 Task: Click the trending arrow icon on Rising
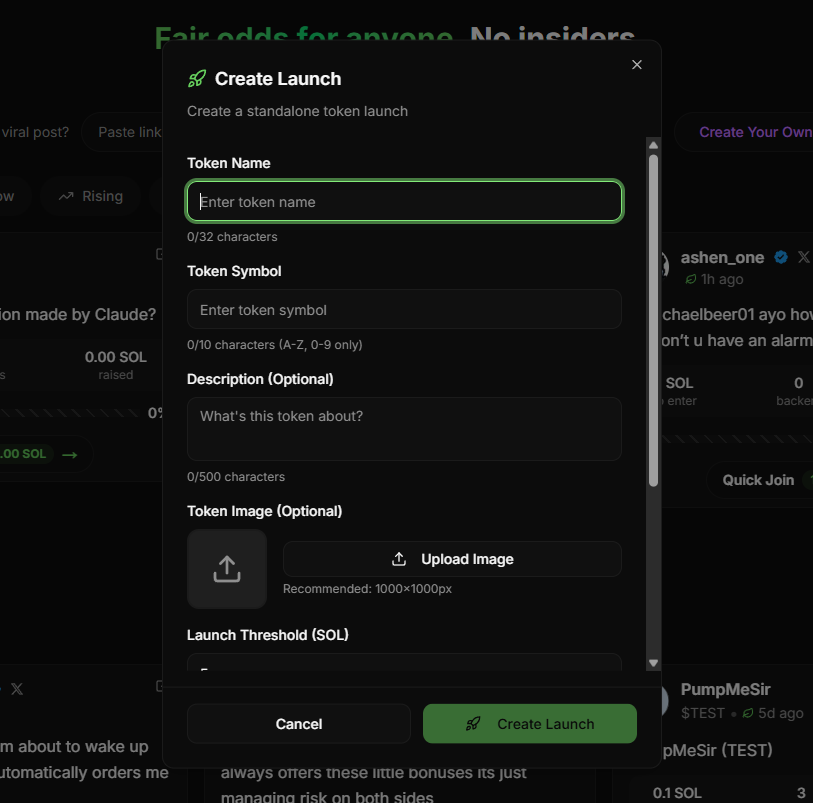66,196
